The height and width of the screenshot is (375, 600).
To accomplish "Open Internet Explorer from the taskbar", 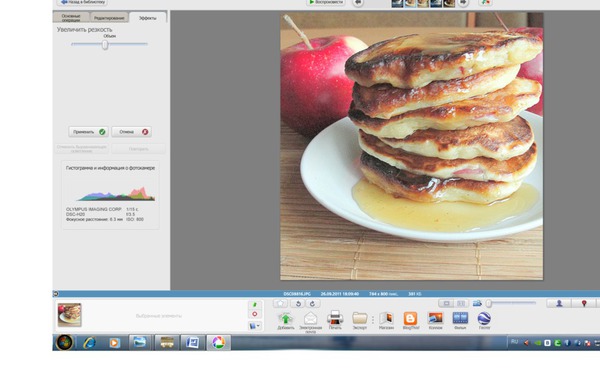I will click(x=89, y=342).
